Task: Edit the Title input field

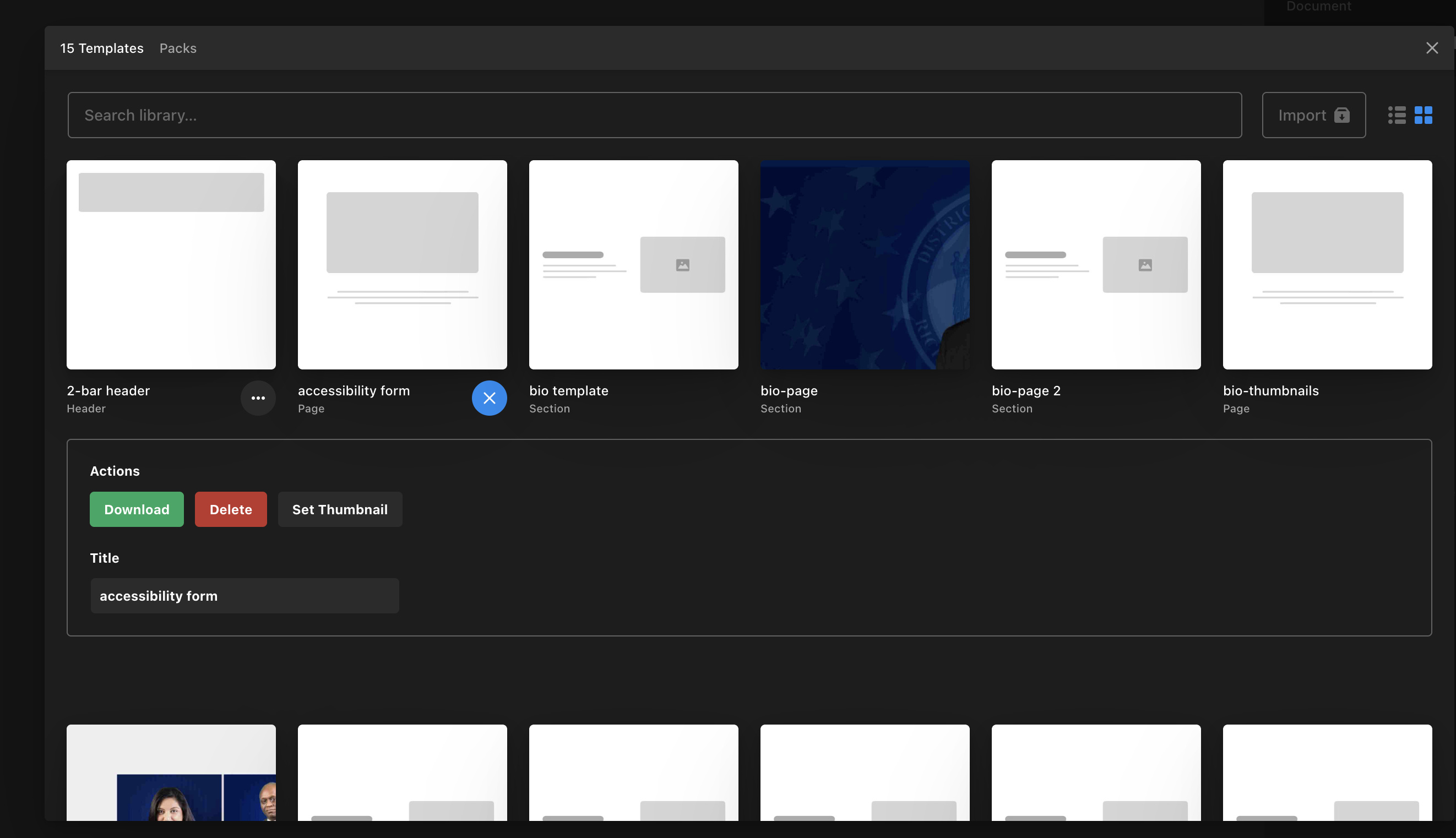Action: tap(245, 596)
